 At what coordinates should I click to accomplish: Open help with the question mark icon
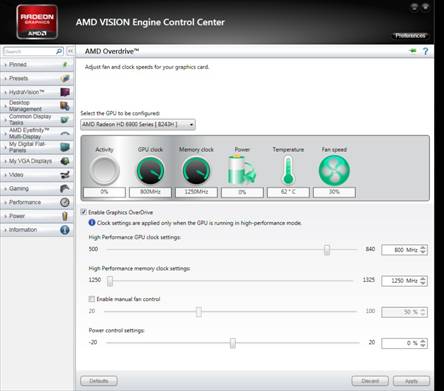[x=426, y=51]
